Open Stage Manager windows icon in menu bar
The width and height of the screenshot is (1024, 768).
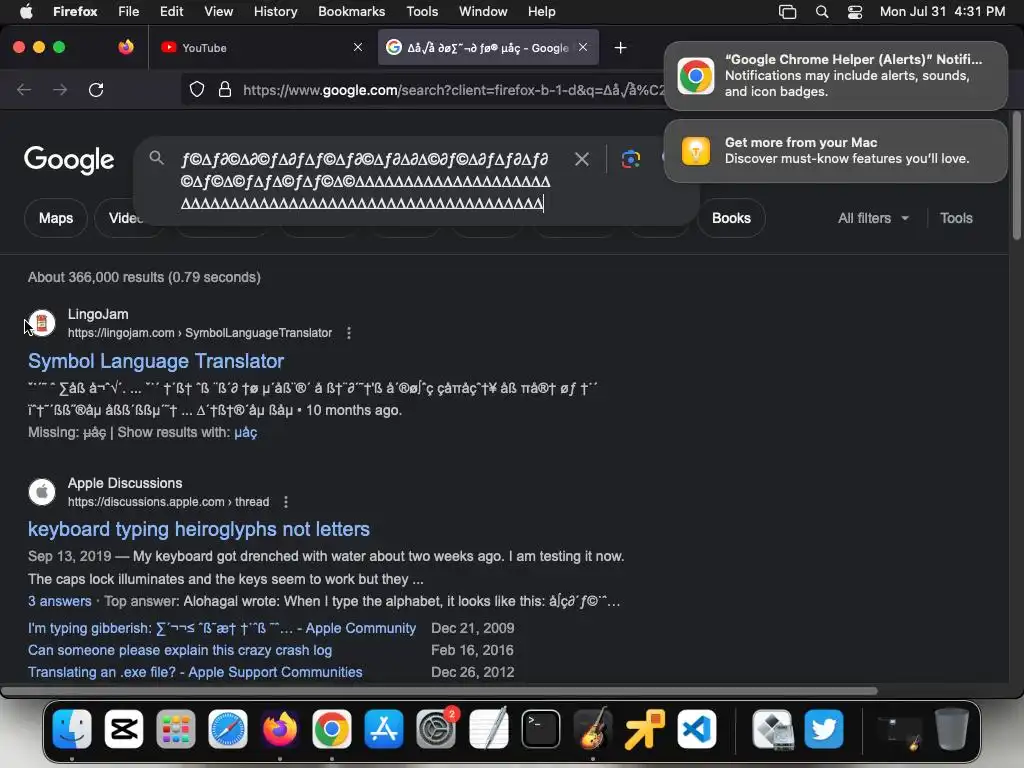[788, 12]
